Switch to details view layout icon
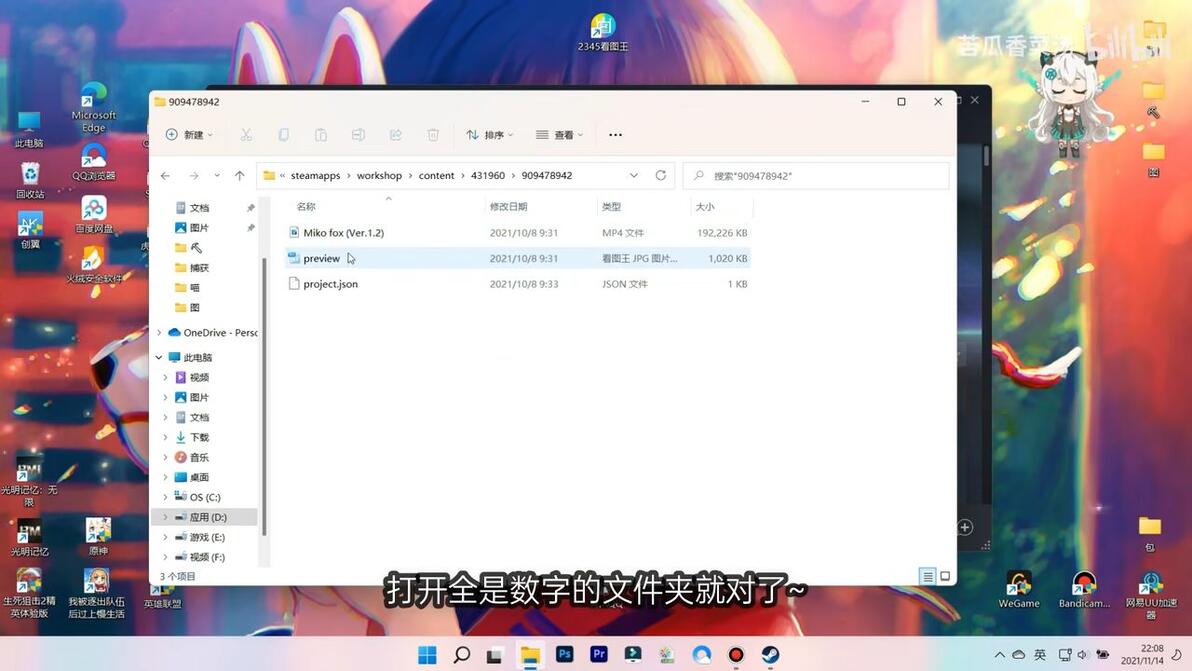Viewport: 1192px width, 671px height. click(927, 576)
